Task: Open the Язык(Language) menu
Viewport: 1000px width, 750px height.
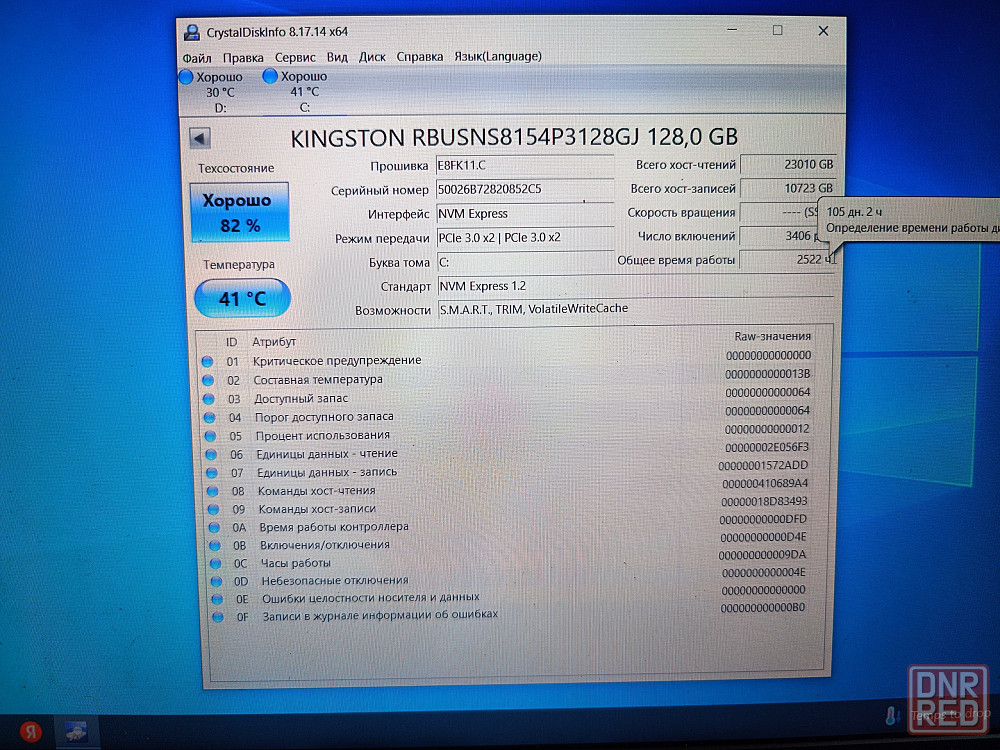Action: [498, 56]
